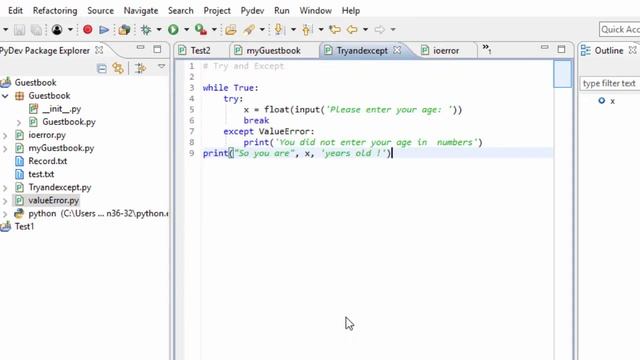Maximize the editor area
Screen dimensions: 640x360
coord(561,49)
